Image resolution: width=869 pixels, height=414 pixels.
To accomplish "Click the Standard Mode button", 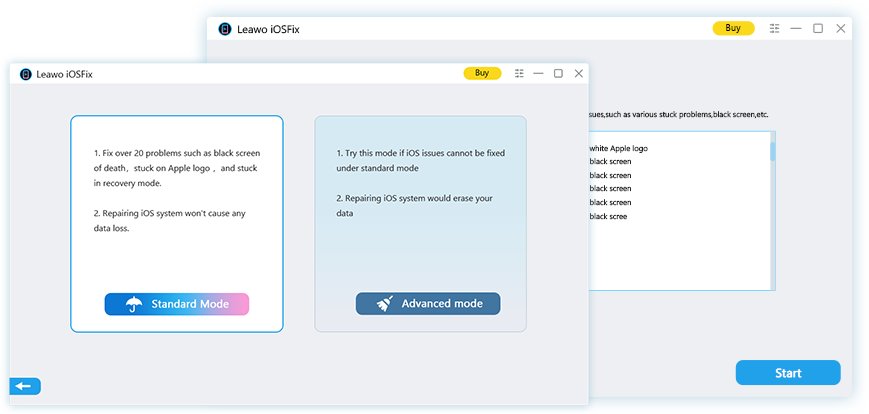I will pyautogui.click(x=176, y=304).
